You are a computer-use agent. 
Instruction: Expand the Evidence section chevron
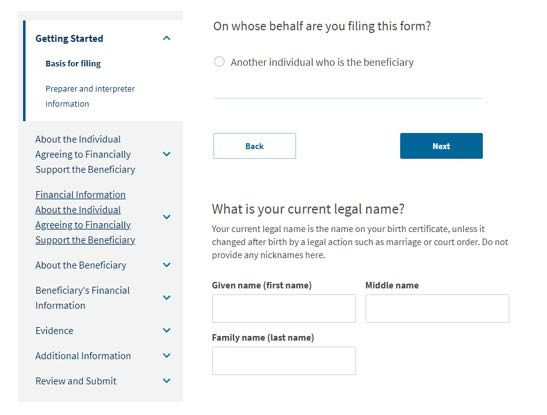pyautogui.click(x=167, y=330)
